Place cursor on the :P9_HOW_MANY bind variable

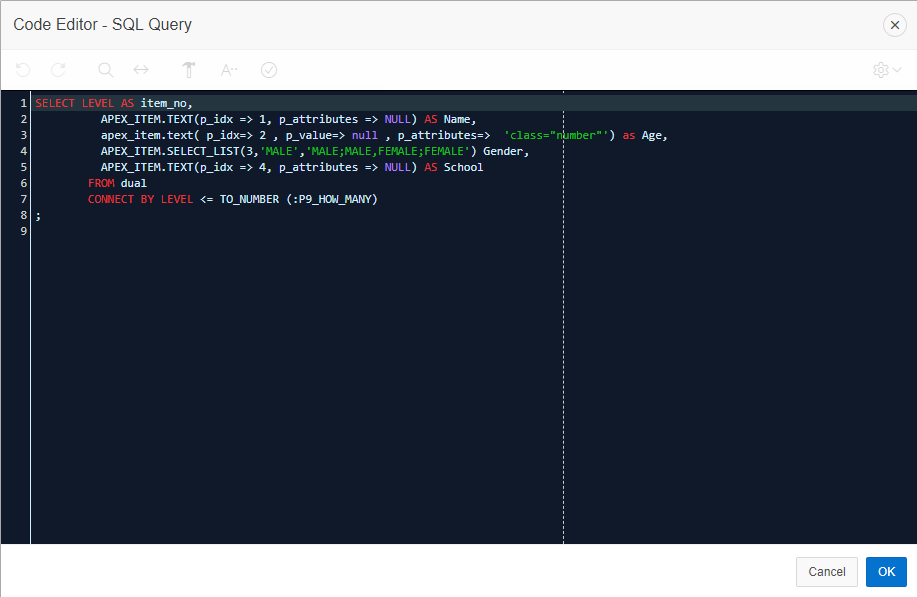[334, 199]
